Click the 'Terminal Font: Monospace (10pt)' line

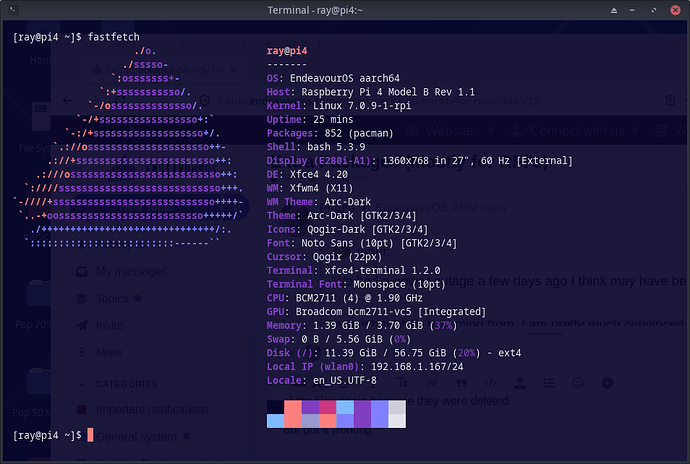pos(356,284)
